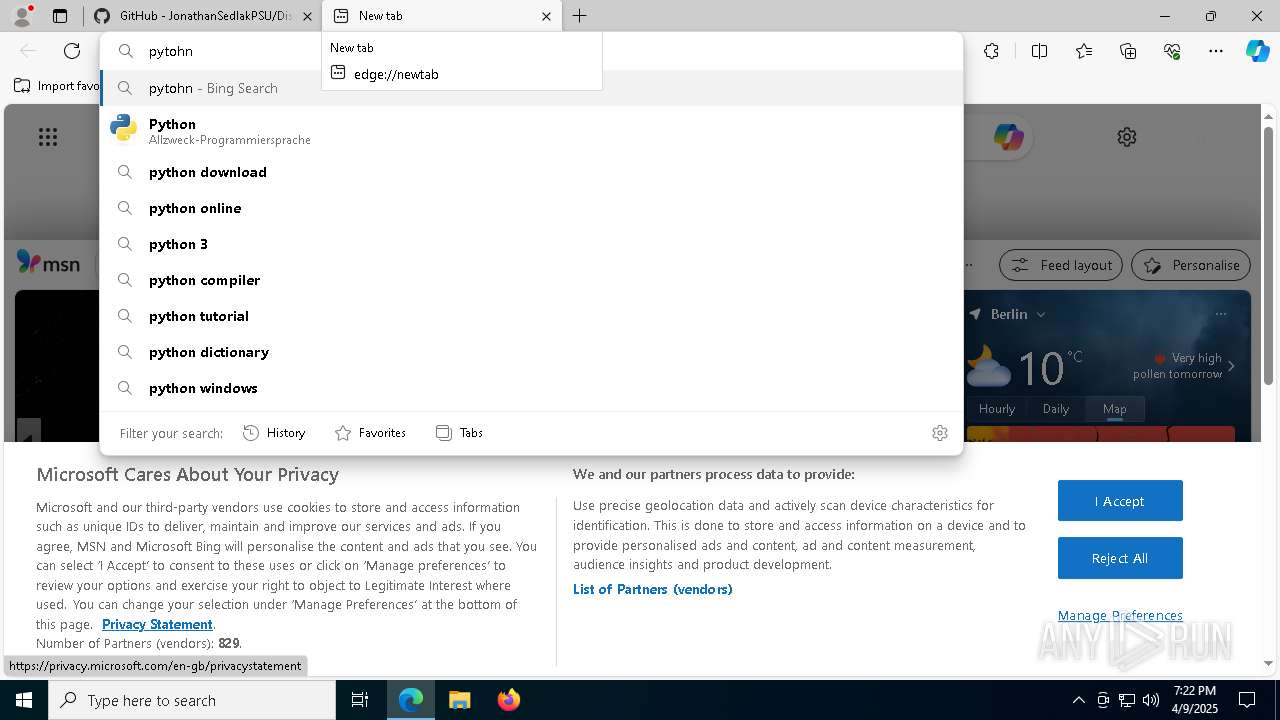Click the MSN logo
Image resolution: width=1280 pixels, height=720 pixels.
[48, 263]
